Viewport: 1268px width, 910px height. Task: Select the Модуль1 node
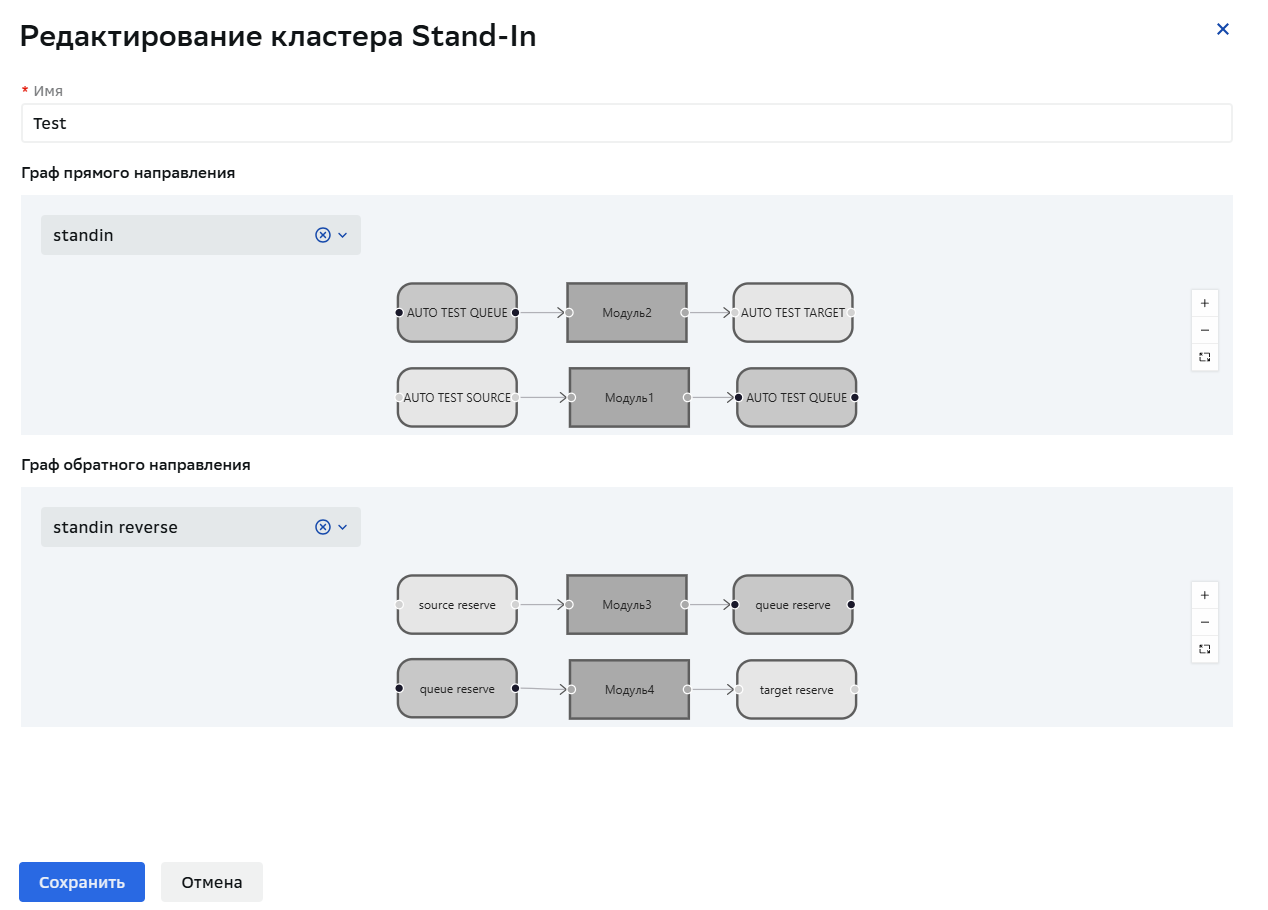click(x=629, y=398)
